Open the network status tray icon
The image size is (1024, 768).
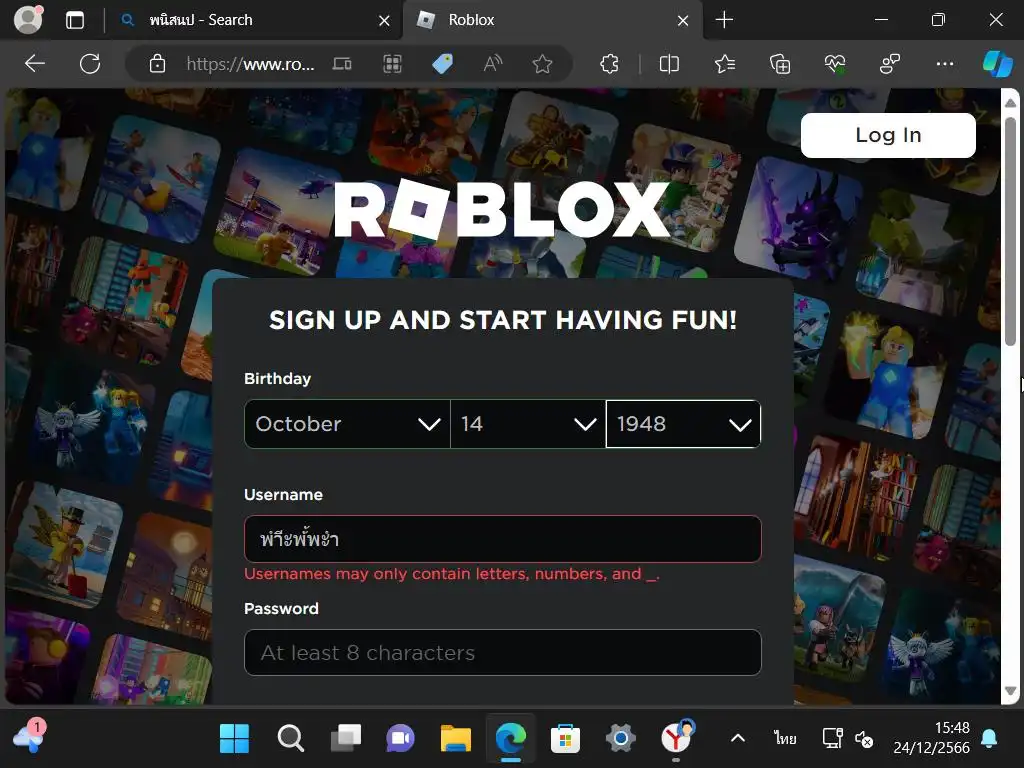(832, 739)
